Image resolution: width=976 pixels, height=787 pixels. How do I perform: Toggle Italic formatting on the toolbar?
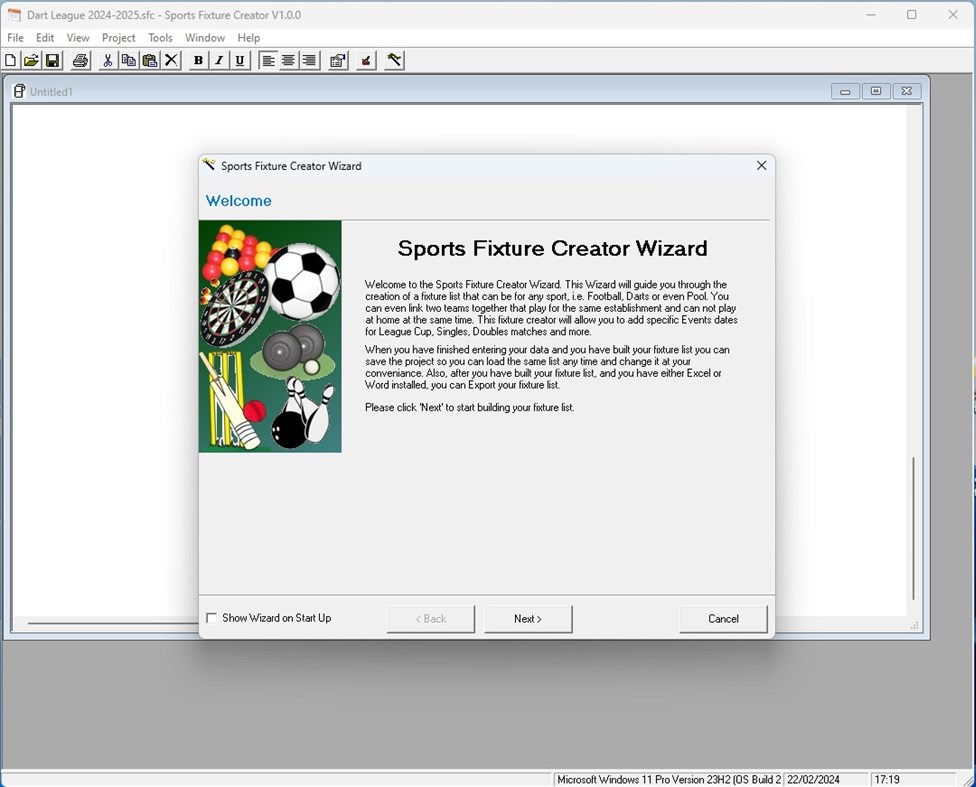[x=218, y=60]
